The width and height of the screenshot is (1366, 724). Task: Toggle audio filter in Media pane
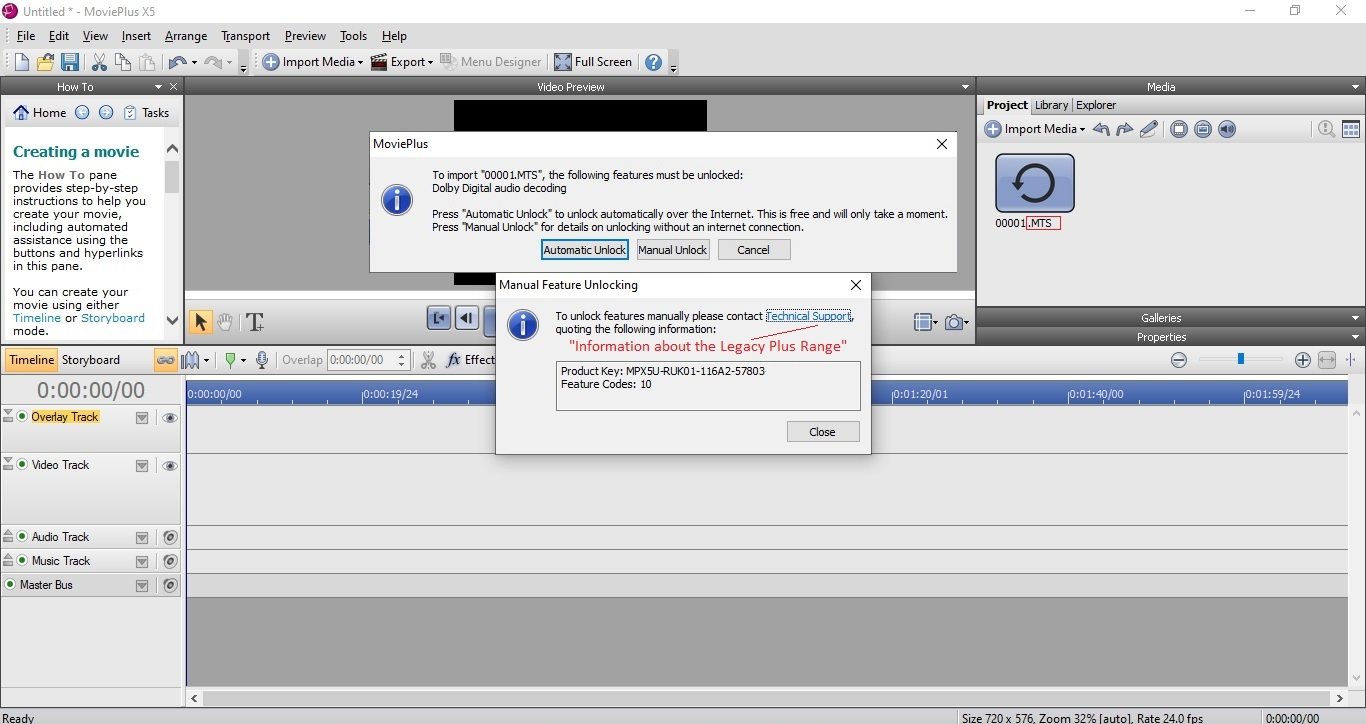click(x=1227, y=129)
